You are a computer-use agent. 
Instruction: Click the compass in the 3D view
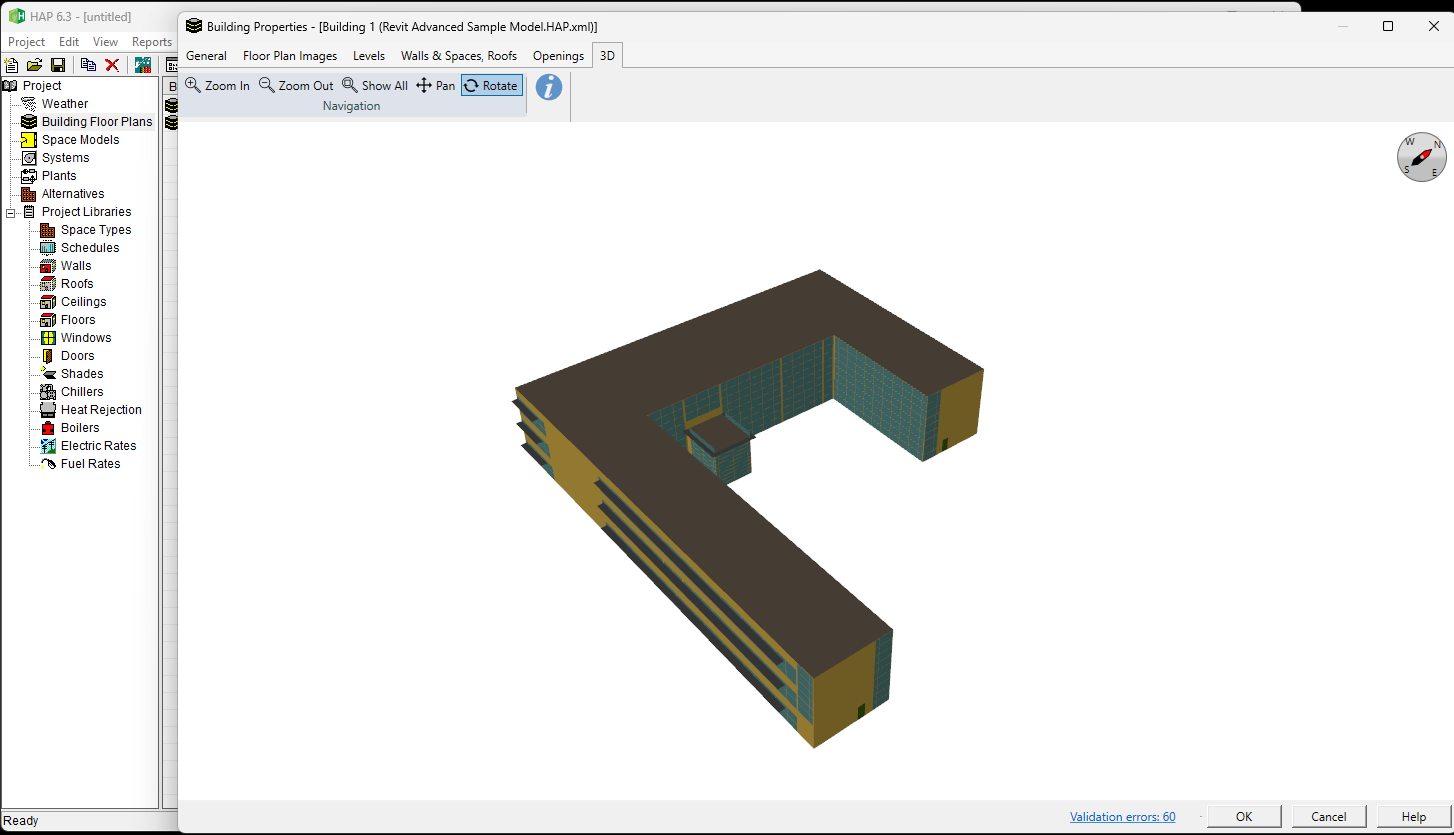point(1421,157)
